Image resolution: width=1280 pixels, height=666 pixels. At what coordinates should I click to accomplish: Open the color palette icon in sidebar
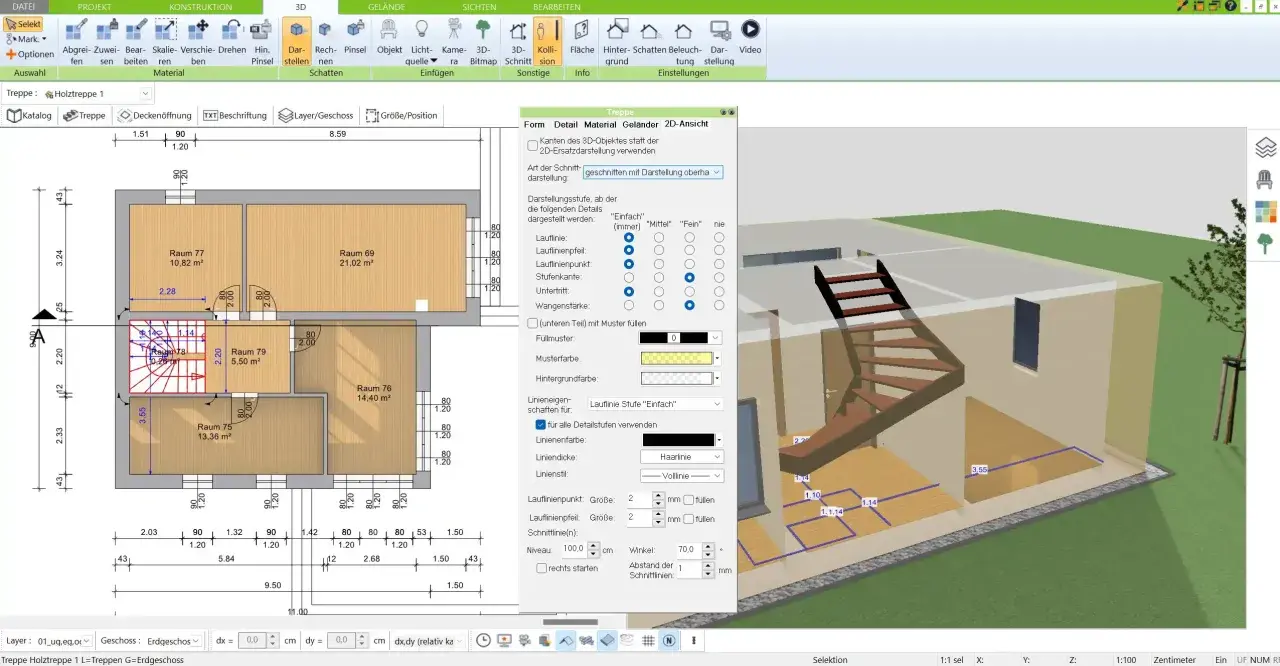[1265, 212]
